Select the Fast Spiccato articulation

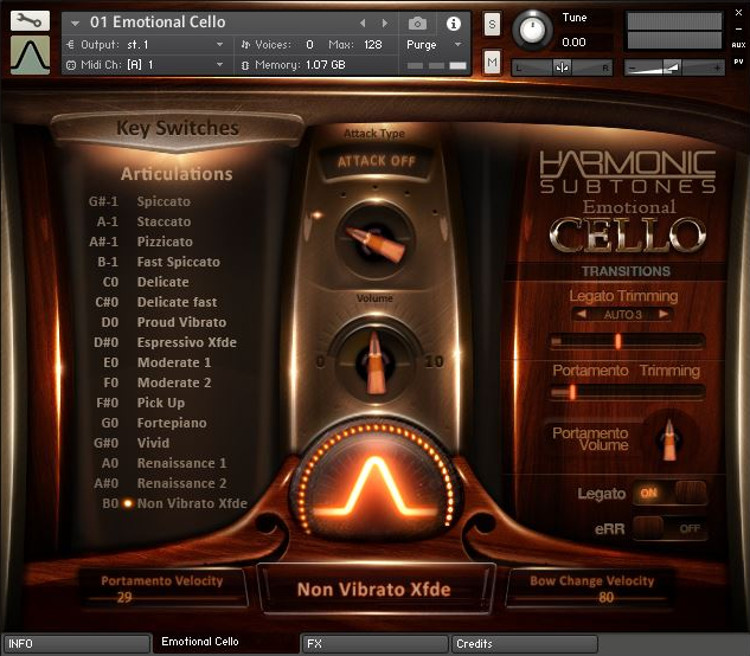pos(178,262)
